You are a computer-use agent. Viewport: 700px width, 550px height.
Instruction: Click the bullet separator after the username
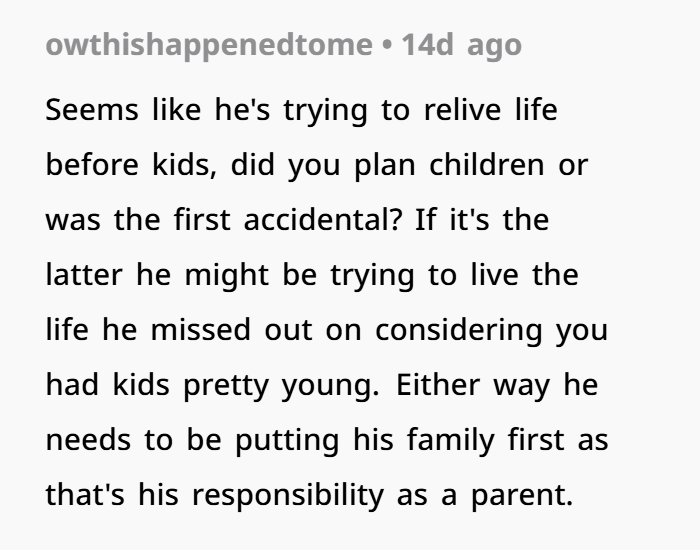(387, 46)
